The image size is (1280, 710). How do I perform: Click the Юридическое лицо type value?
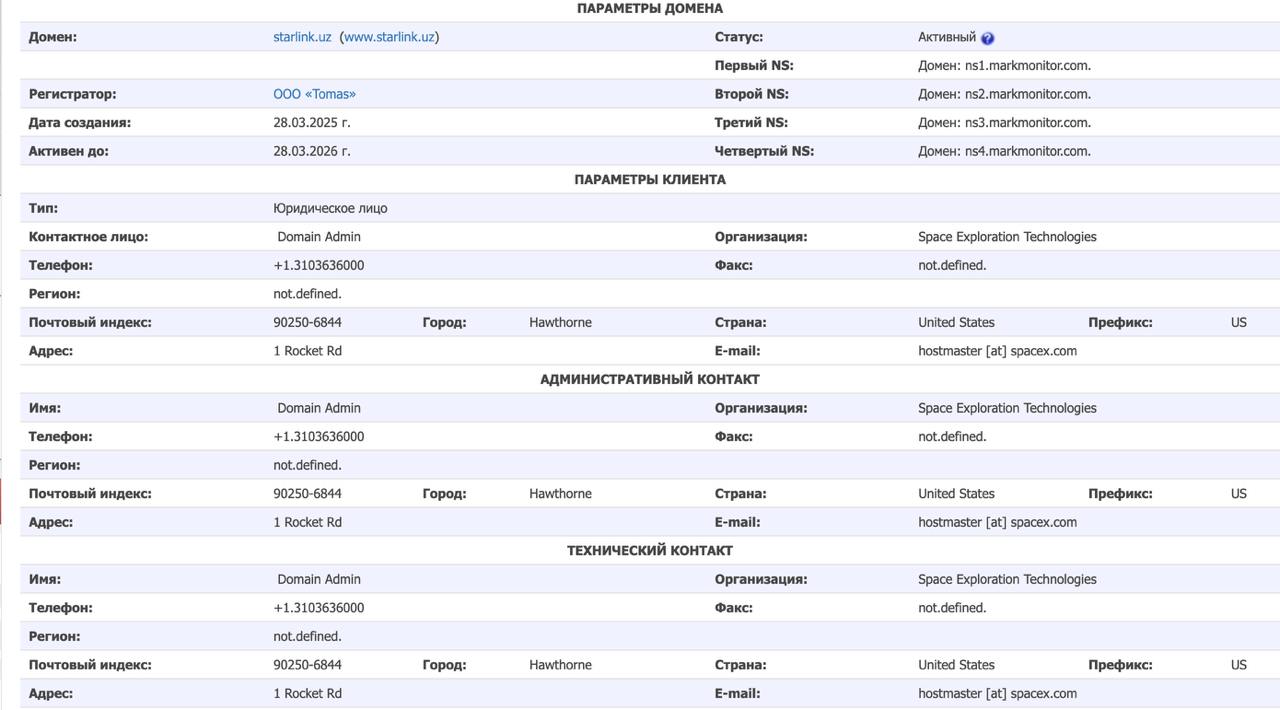330,208
